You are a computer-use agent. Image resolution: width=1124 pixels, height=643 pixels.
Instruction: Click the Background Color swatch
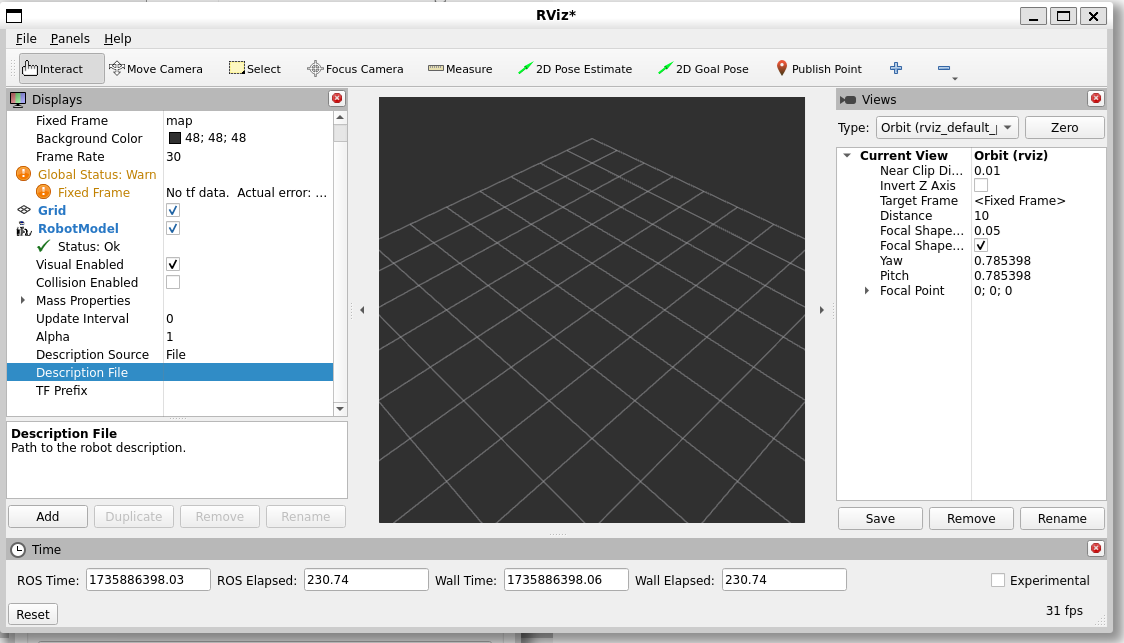(x=174, y=138)
